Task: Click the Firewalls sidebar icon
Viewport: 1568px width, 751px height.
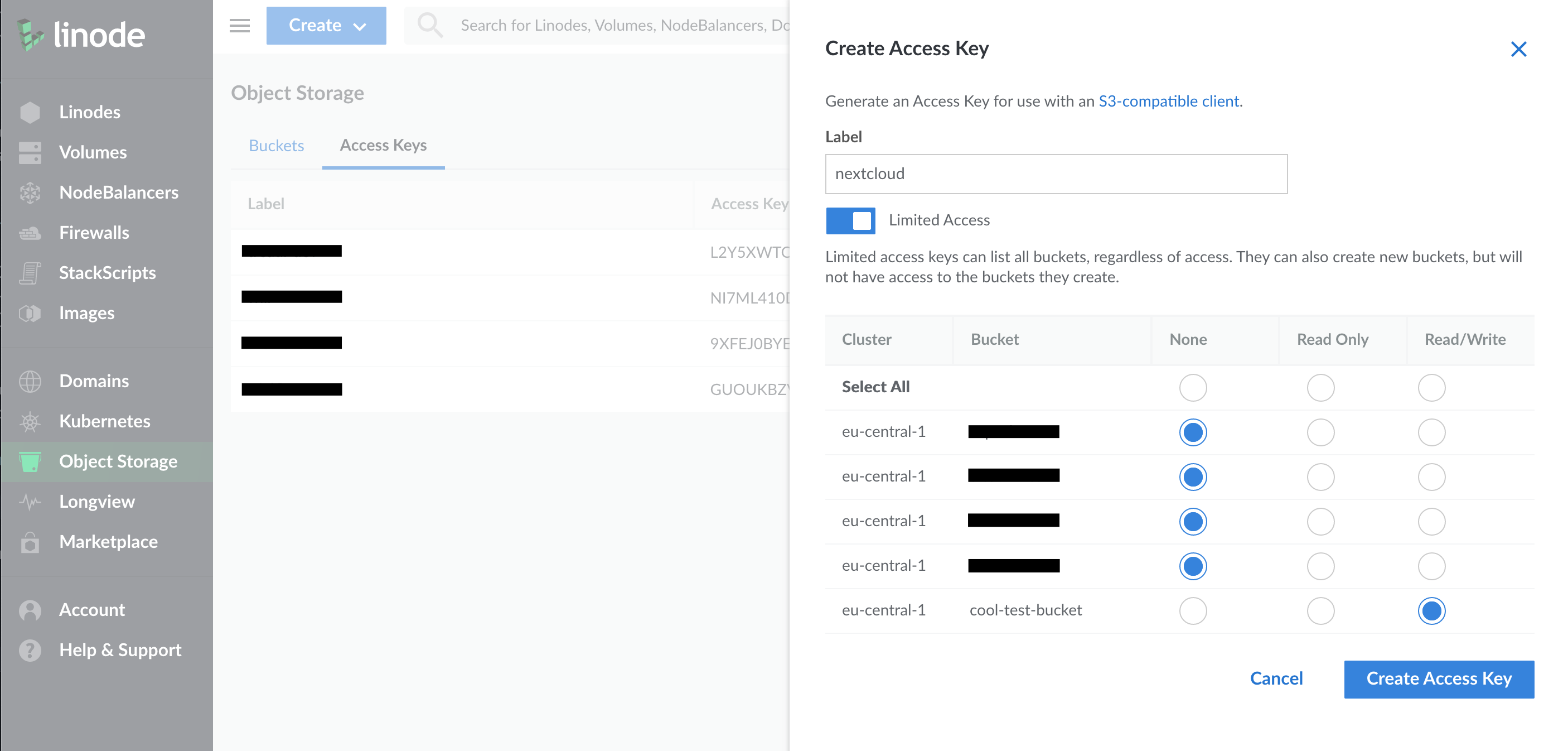Action: point(30,233)
